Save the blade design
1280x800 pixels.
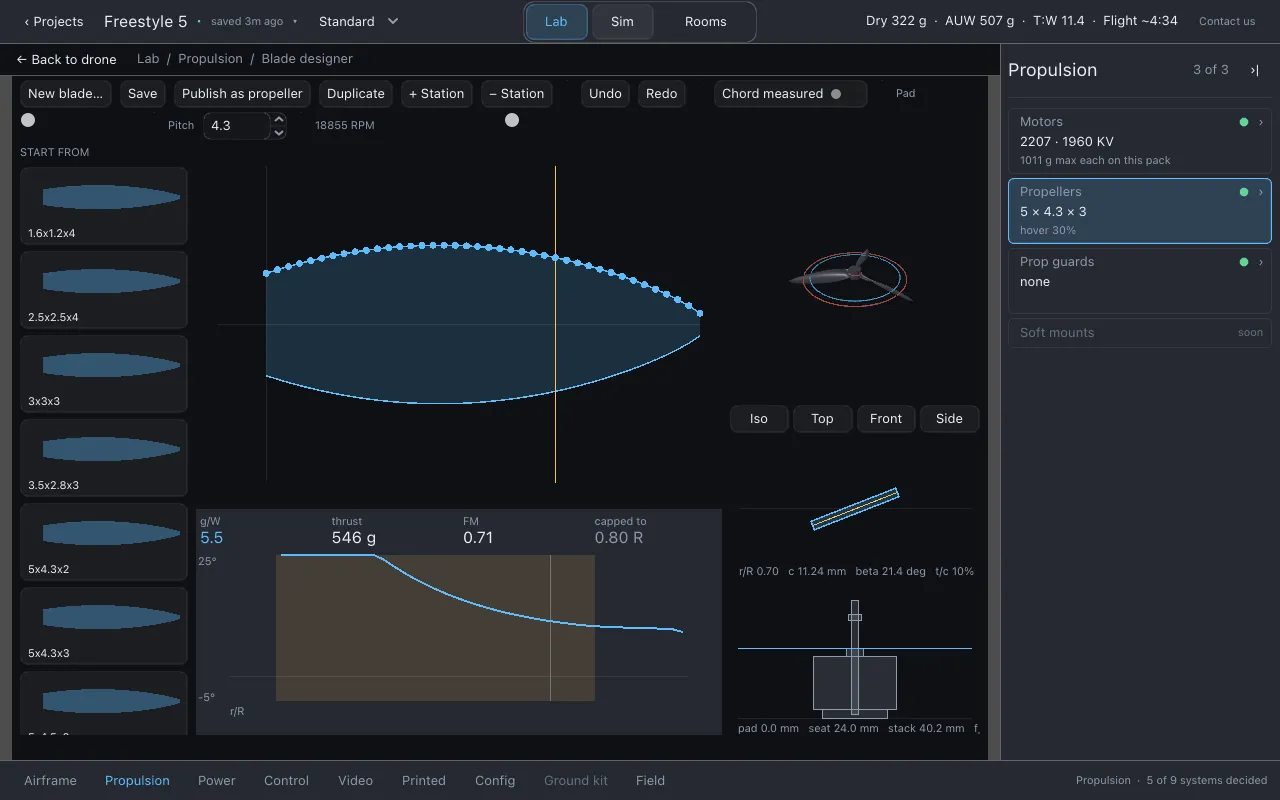[143, 94]
